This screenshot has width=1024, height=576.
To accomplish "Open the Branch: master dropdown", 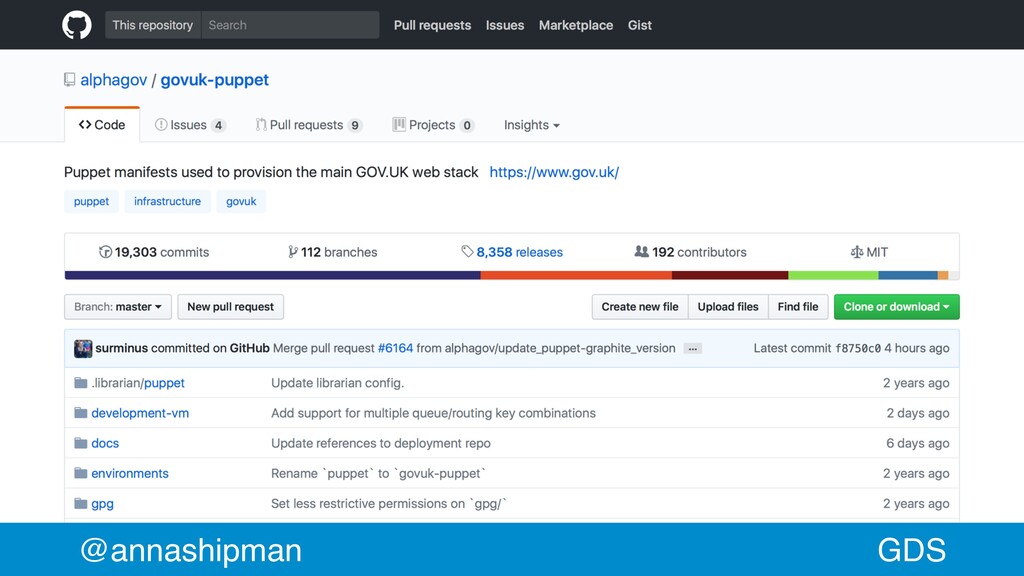I will click(x=118, y=307).
